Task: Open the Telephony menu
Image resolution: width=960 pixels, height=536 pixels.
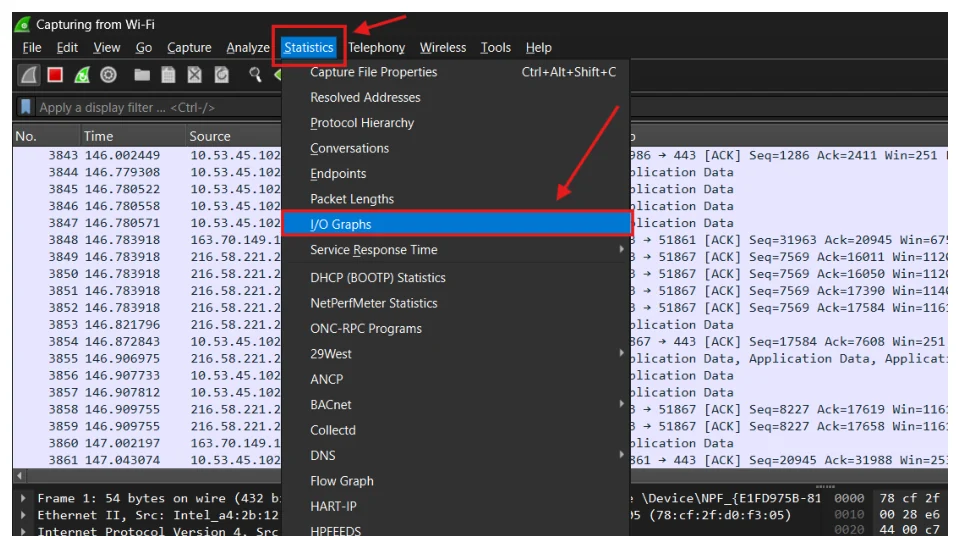Action: click(377, 48)
